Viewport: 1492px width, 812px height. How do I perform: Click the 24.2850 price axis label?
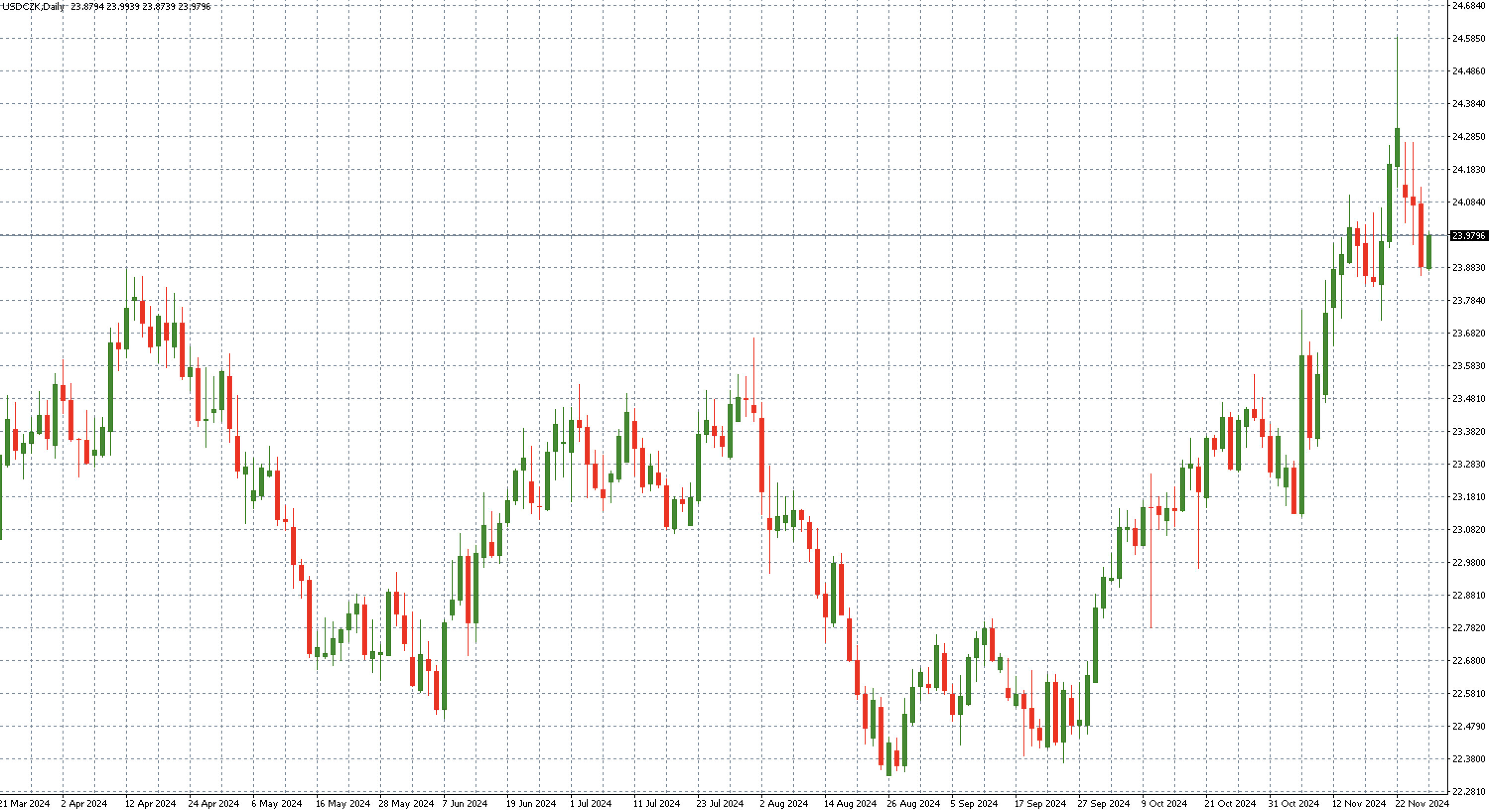pyautogui.click(x=1469, y=136)
